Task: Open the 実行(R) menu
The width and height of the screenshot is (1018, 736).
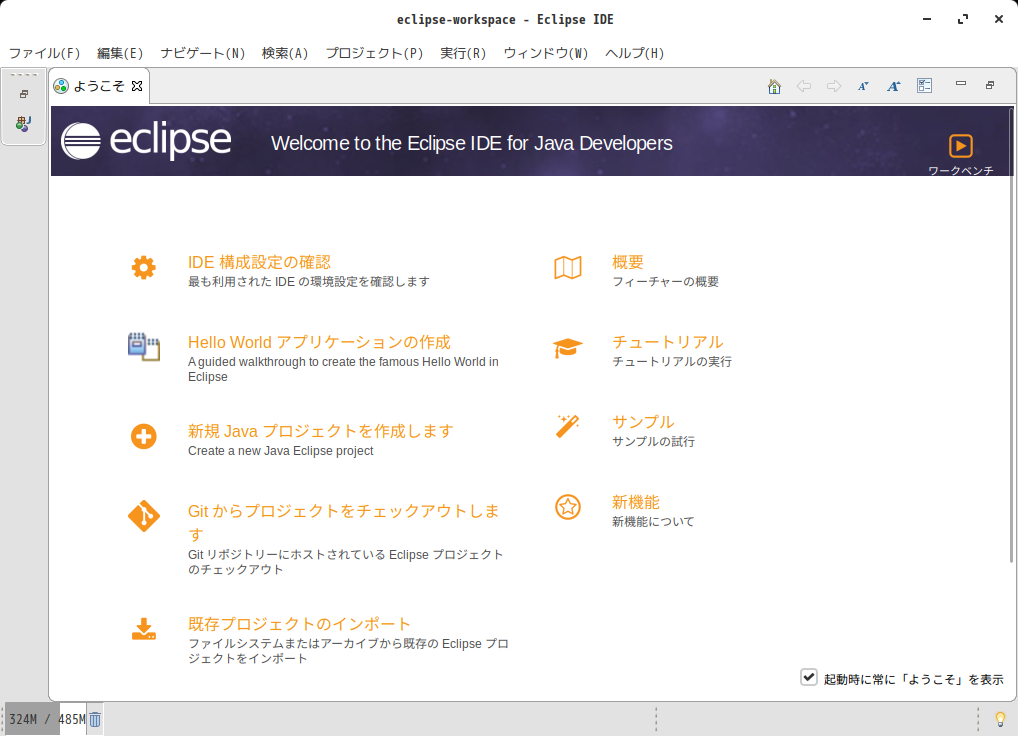Action: [463, 53]
